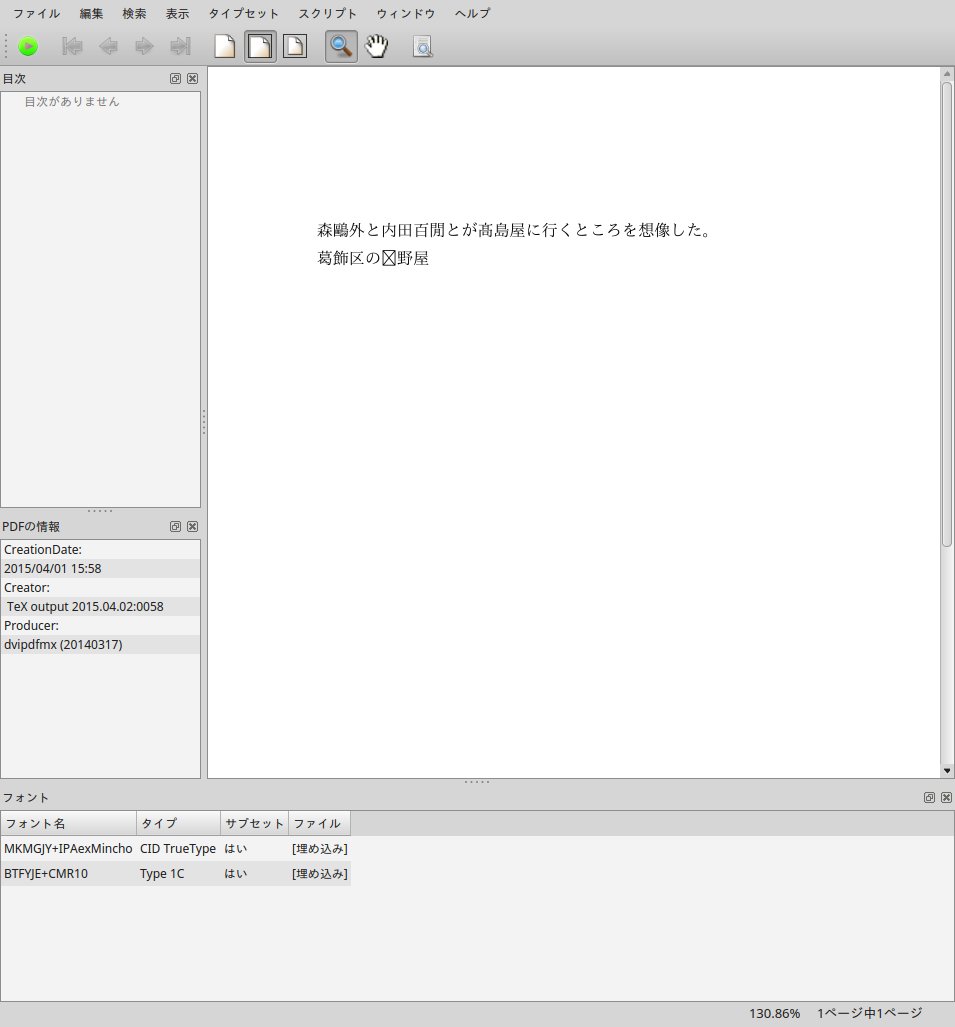This screenshot has width=955, height=1027.
Task: Go to the first page
Action: point(72,47)
